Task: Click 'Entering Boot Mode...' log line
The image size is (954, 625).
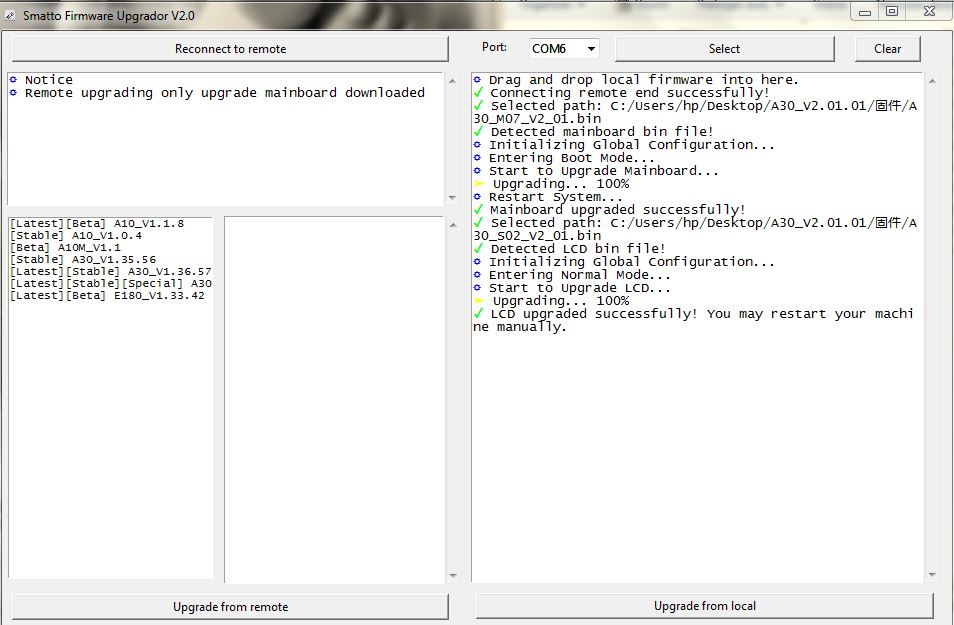Action: pyautogui.click(x=564, y=158)
